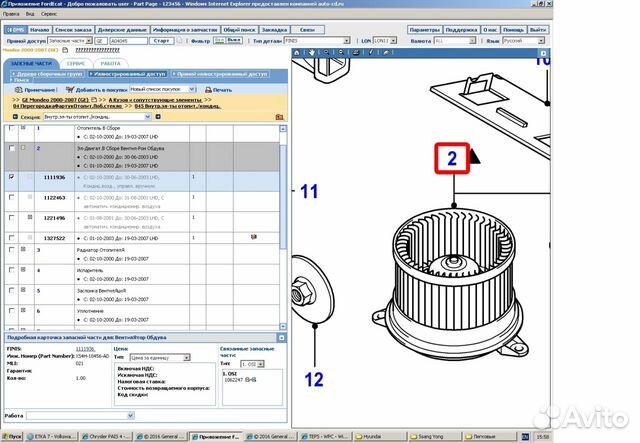Uncheck the checkbox for part 1111936
The width and height of the screenshot is (640, 443).
11,177
